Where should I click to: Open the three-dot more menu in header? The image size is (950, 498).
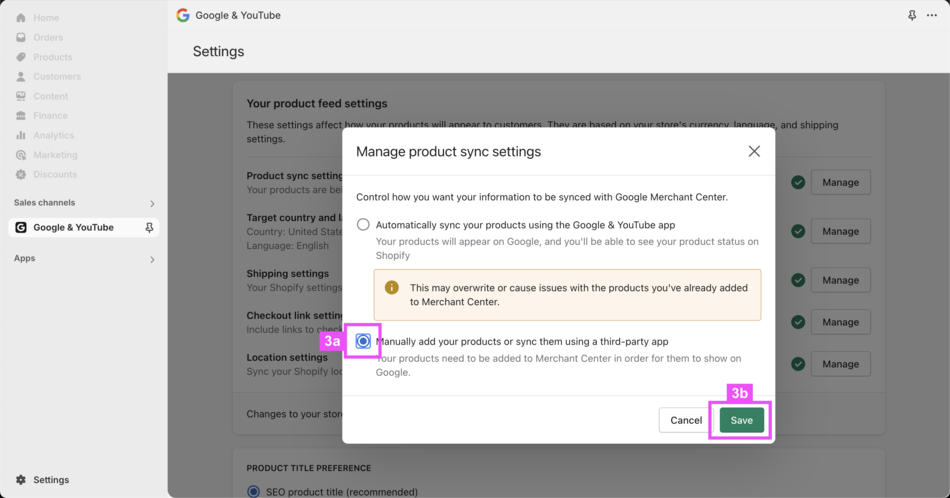(932, 16)
